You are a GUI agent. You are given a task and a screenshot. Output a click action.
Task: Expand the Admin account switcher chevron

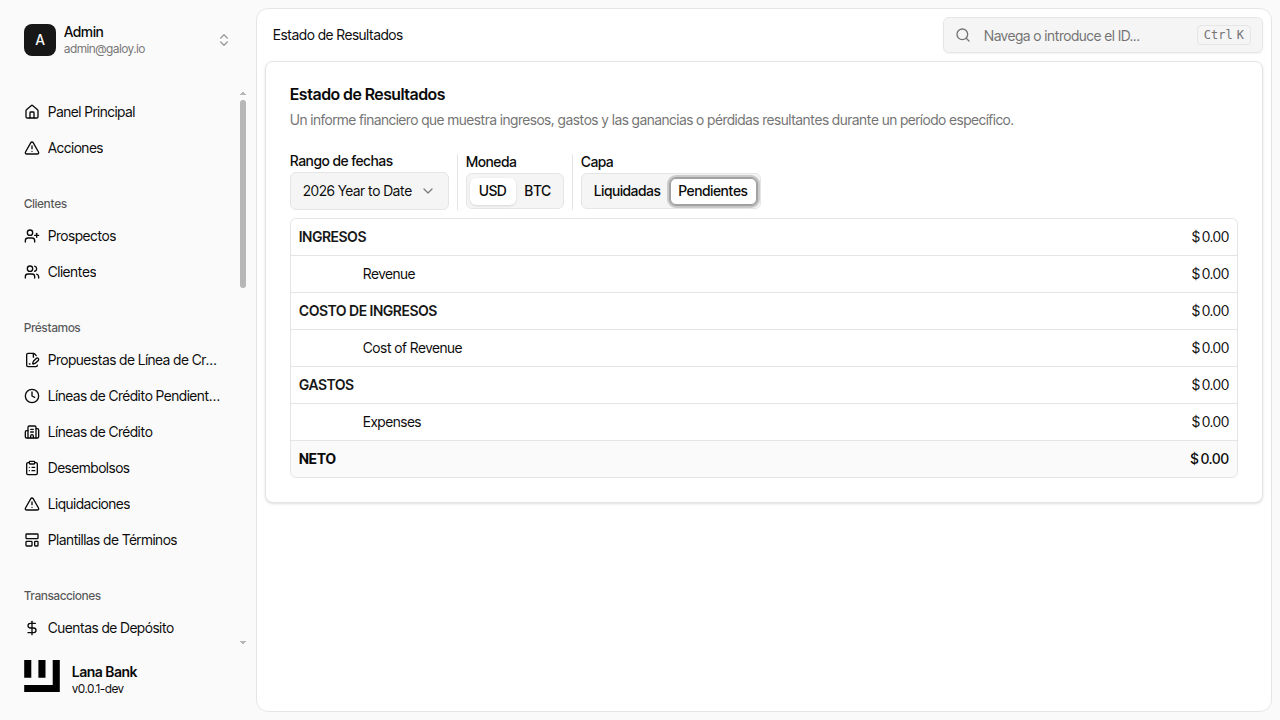[x=224, y=40]
